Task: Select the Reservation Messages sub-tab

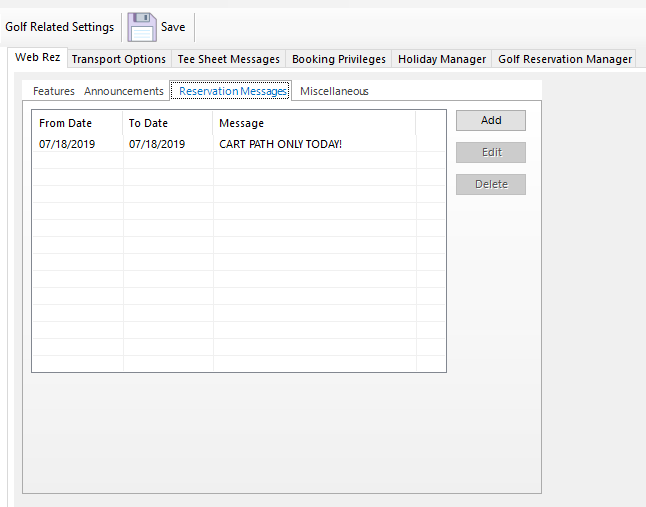Action: click(233, 91)
